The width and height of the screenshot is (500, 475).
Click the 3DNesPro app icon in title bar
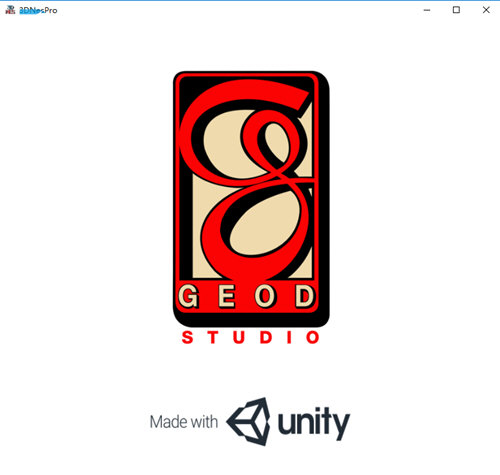pos(10,10)
